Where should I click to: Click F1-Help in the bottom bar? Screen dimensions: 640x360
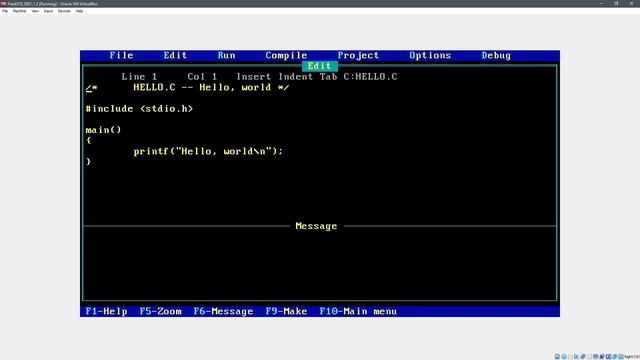click(106, 311)
